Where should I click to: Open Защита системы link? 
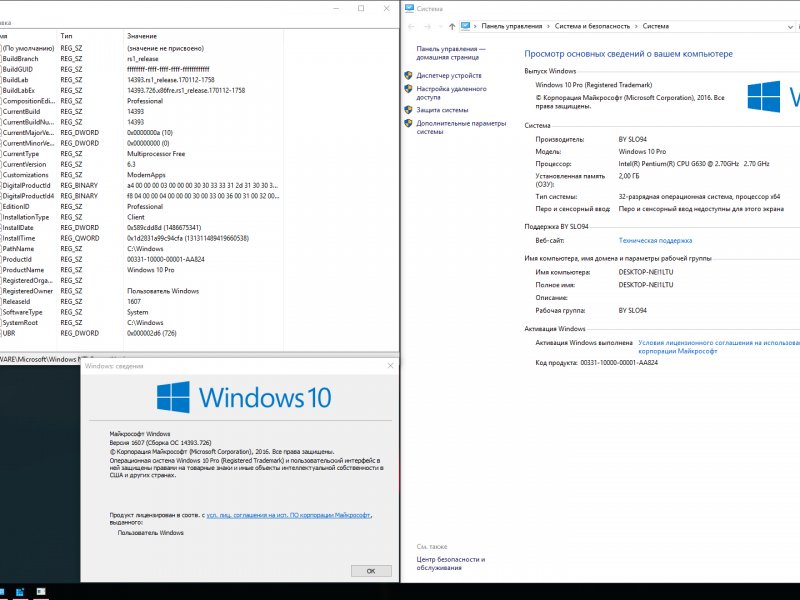442,110
